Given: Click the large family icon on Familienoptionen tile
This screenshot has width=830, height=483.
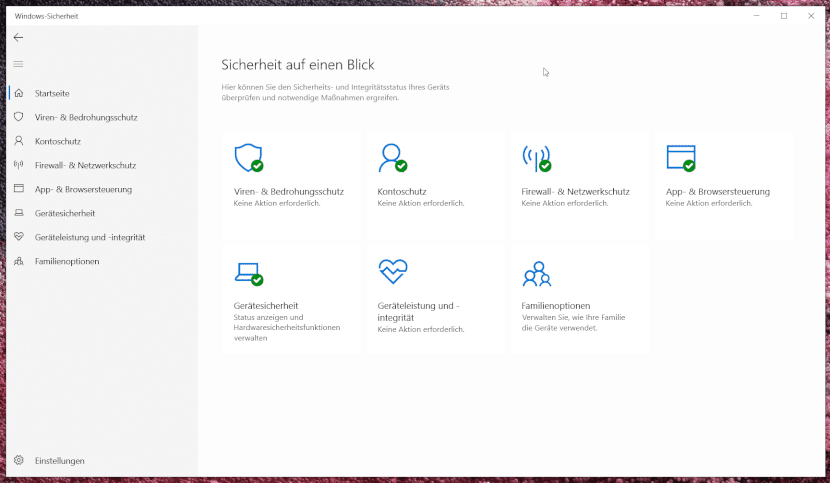Looking at the screenshot, I should coord(537,274).
